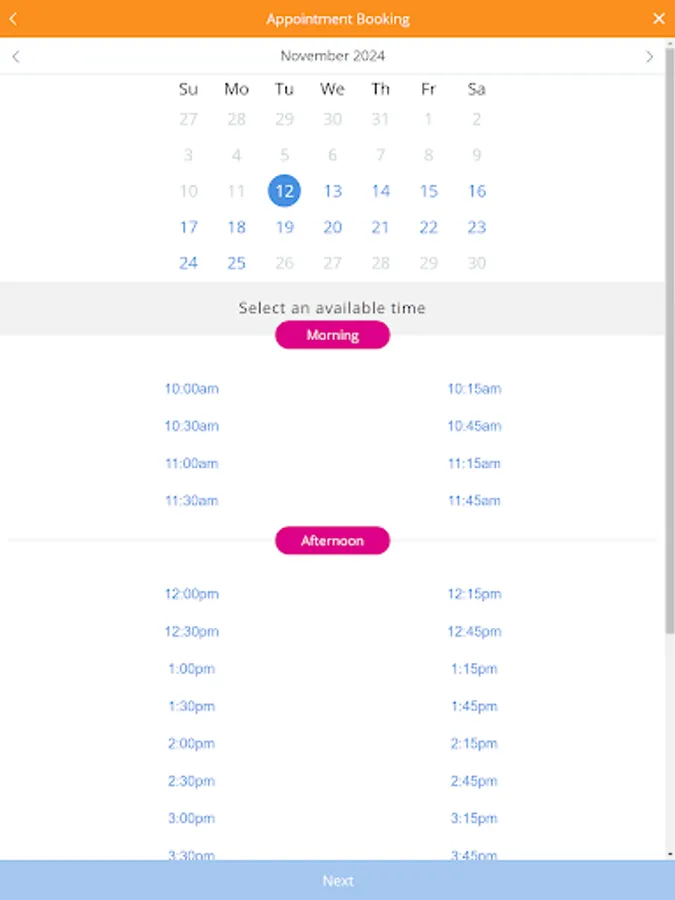Viewport: 675px width, 900px height.
Task: Select the last available date, November 25
Action: [236, 263]
